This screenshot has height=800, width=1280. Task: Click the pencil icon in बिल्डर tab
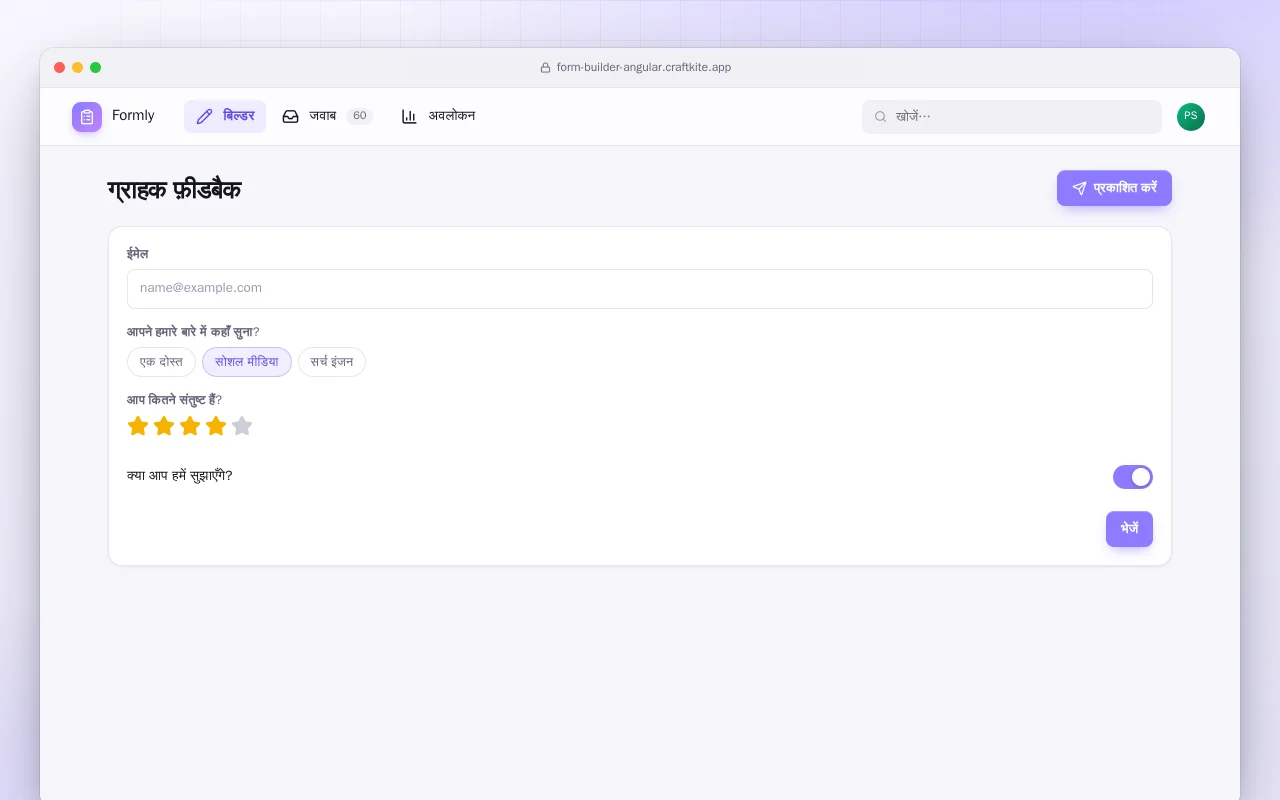pos(205,116)
